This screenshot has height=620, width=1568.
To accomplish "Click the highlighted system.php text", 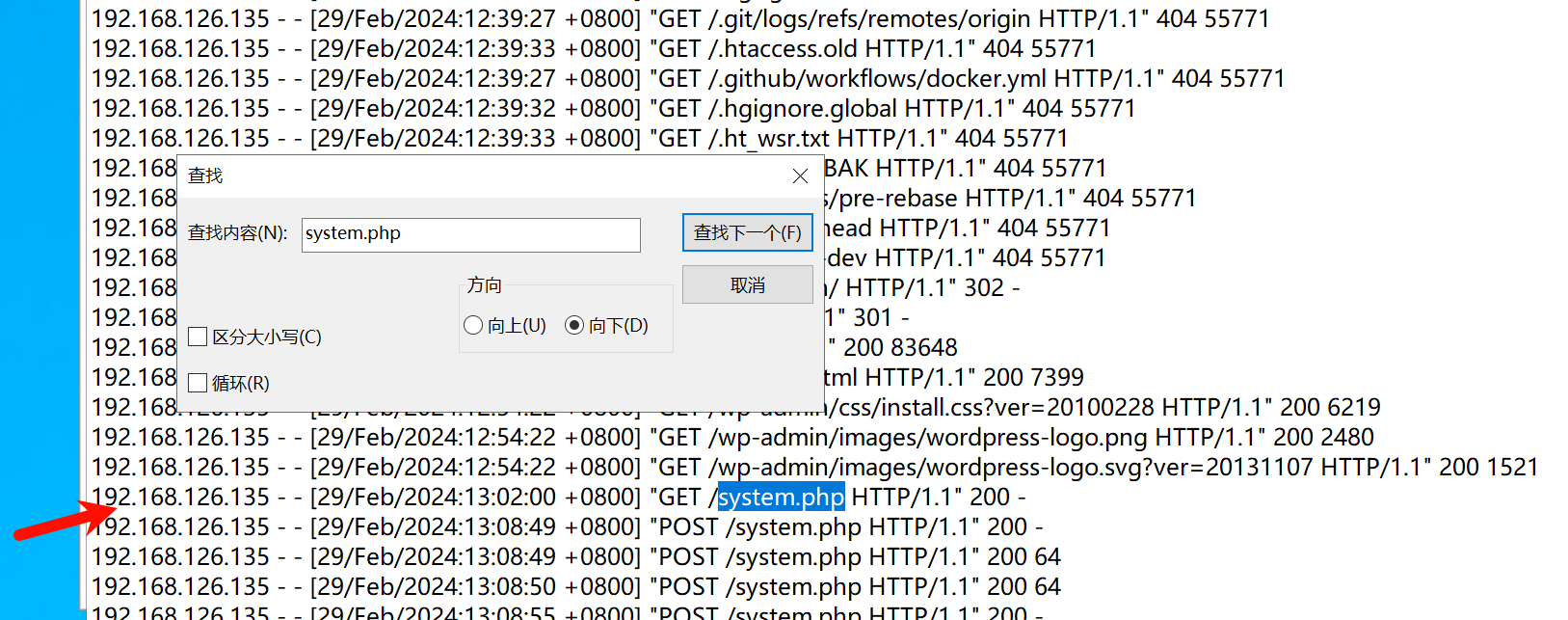I will (x=781, y=498).
